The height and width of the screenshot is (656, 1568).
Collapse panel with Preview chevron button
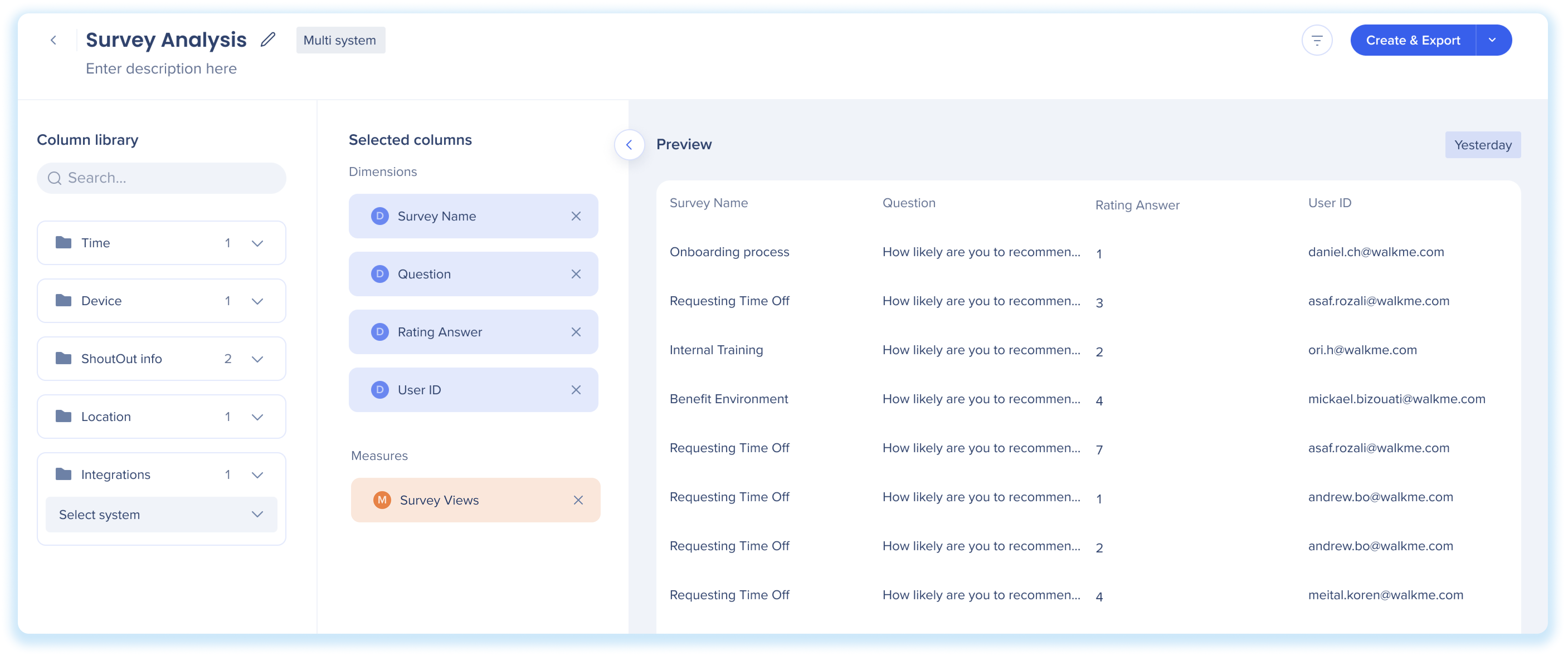click(629, 144)
